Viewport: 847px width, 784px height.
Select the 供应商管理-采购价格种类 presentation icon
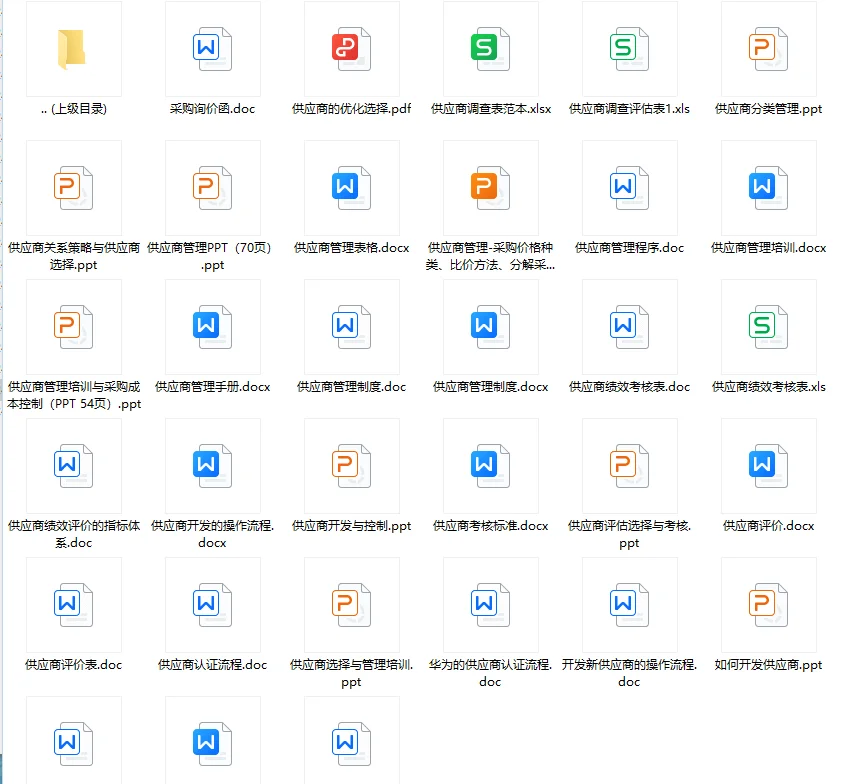490,187
